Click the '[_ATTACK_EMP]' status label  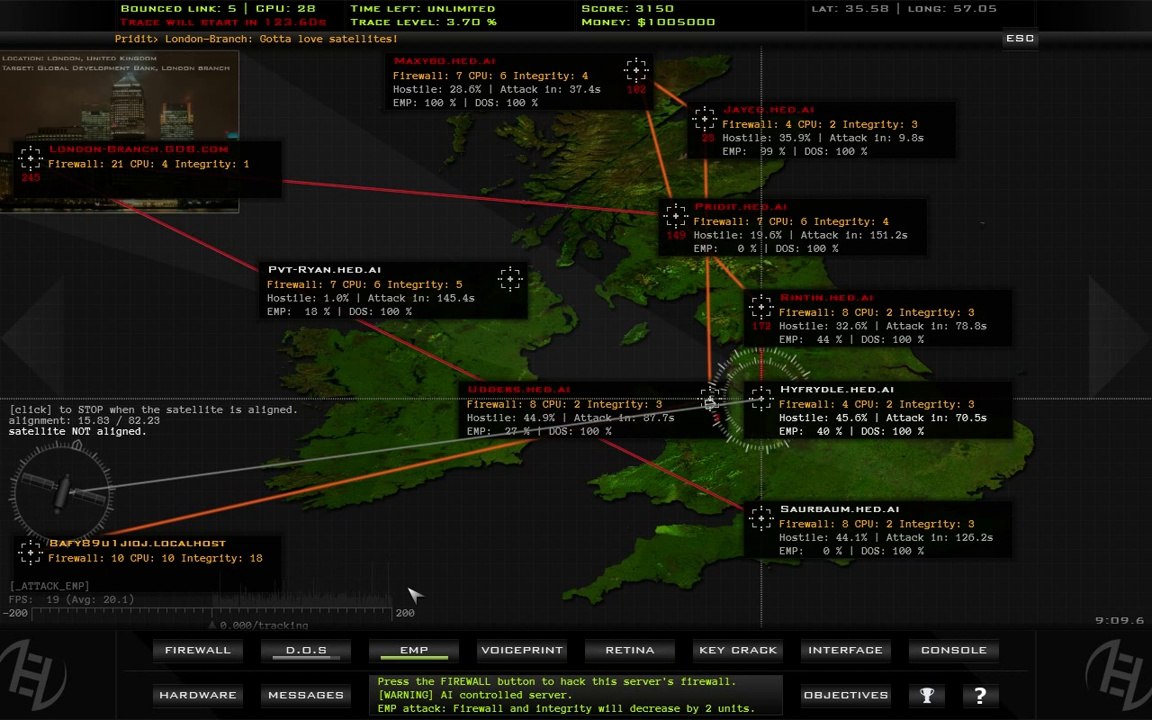(49, 586)
